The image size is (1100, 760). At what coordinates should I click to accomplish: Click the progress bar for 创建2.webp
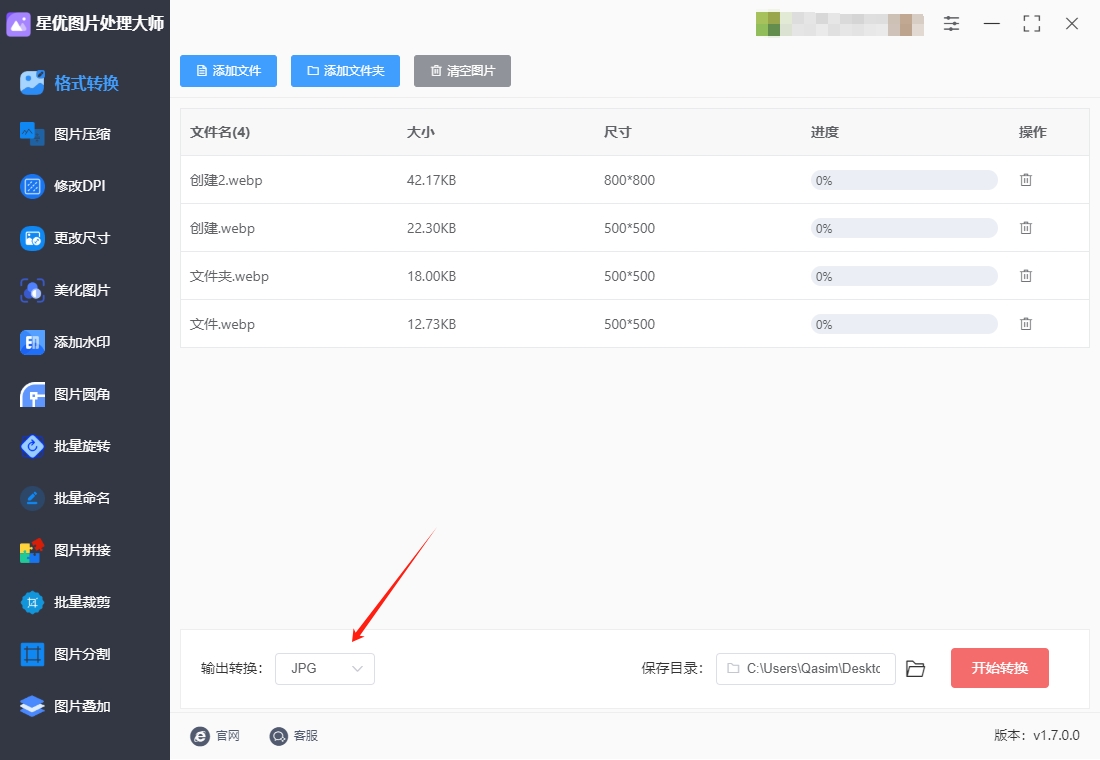904,180
